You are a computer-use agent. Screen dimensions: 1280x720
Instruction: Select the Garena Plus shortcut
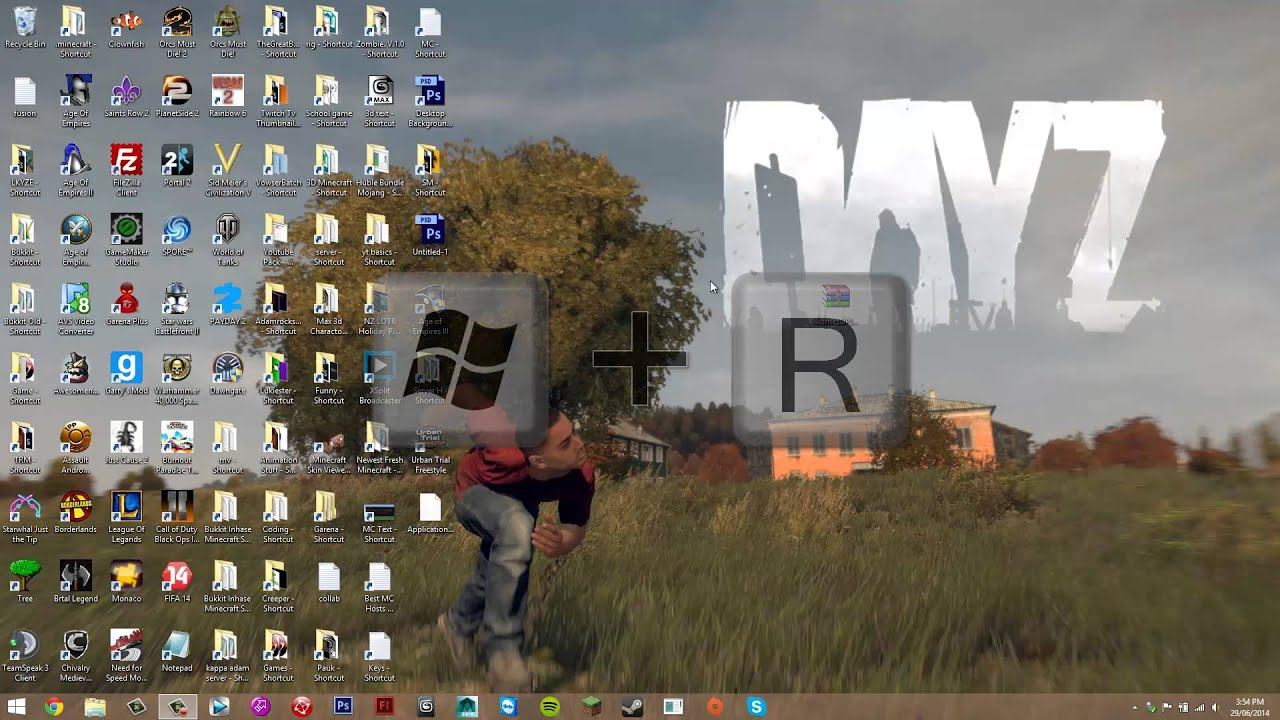point(126,305)
